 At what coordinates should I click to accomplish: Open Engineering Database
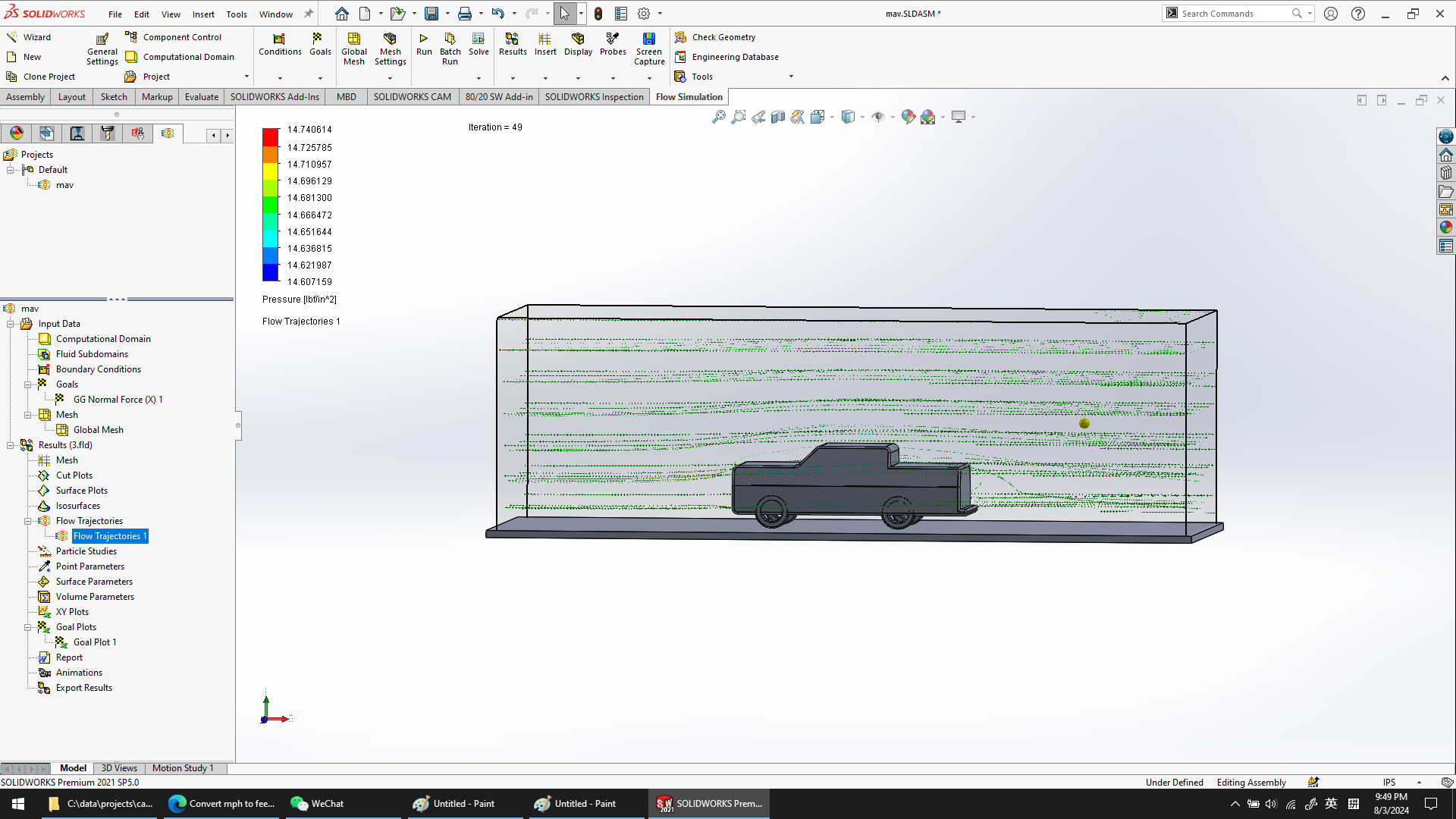(734, 57)
